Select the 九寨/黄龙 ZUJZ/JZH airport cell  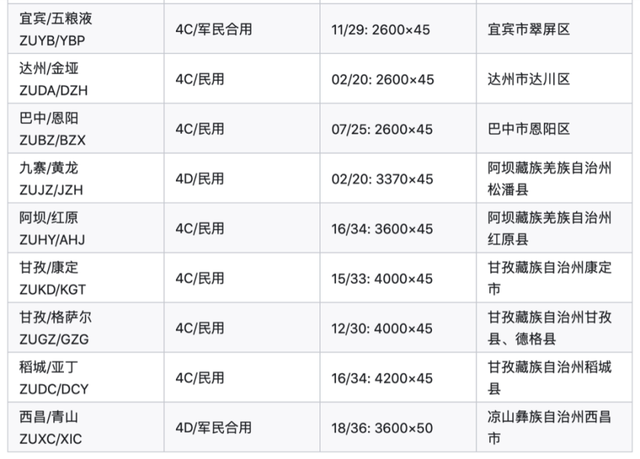click(54, 179)
